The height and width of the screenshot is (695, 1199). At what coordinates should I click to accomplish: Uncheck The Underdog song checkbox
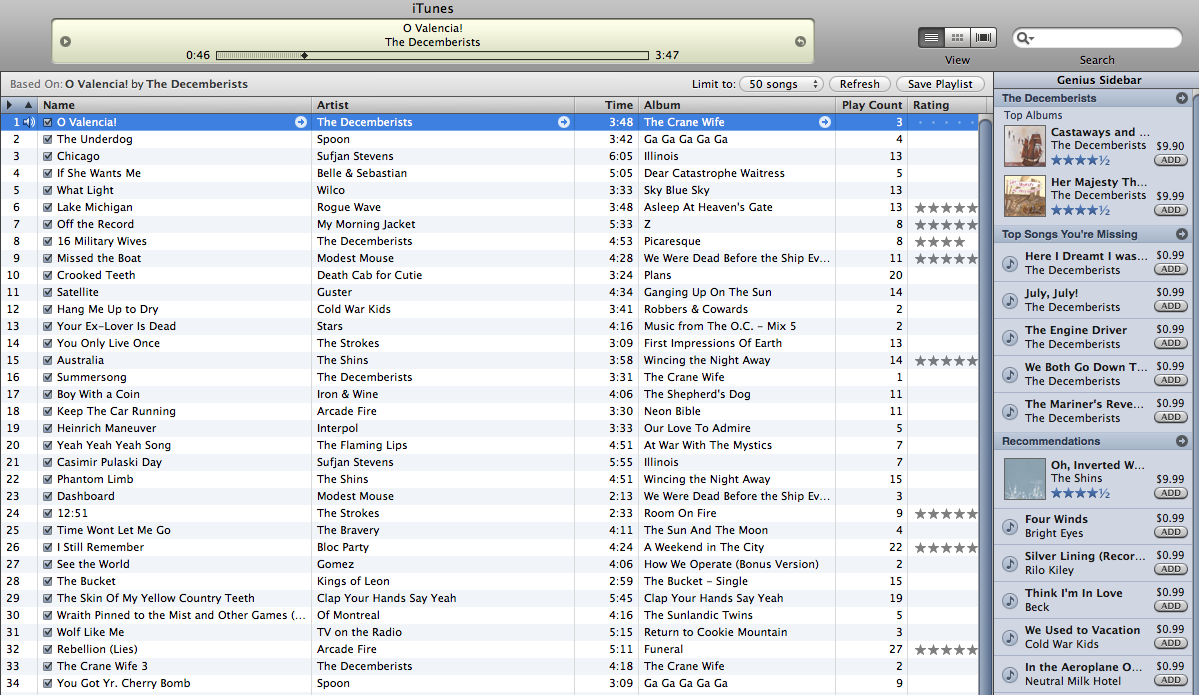47,139
